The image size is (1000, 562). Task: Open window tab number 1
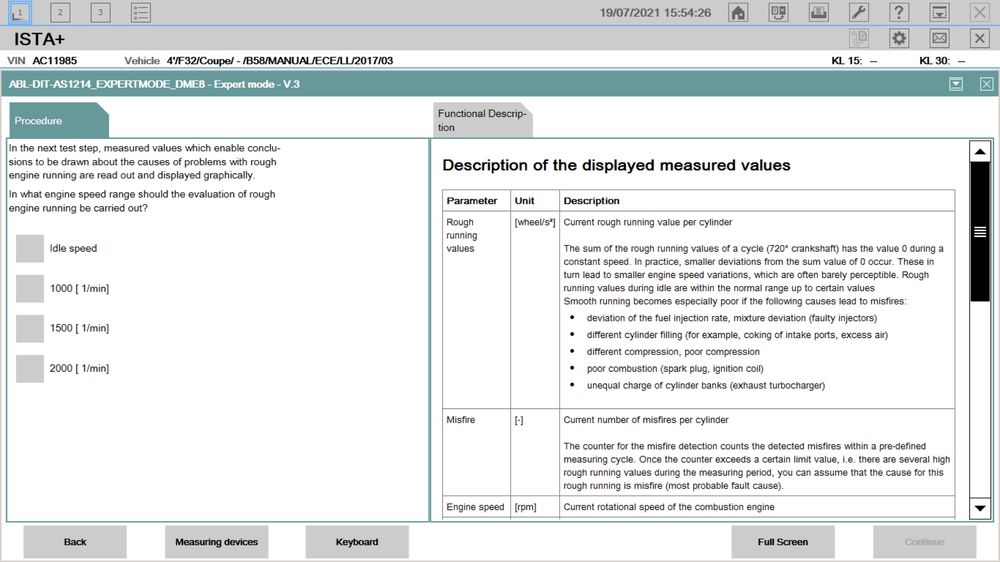pos(19,12)
